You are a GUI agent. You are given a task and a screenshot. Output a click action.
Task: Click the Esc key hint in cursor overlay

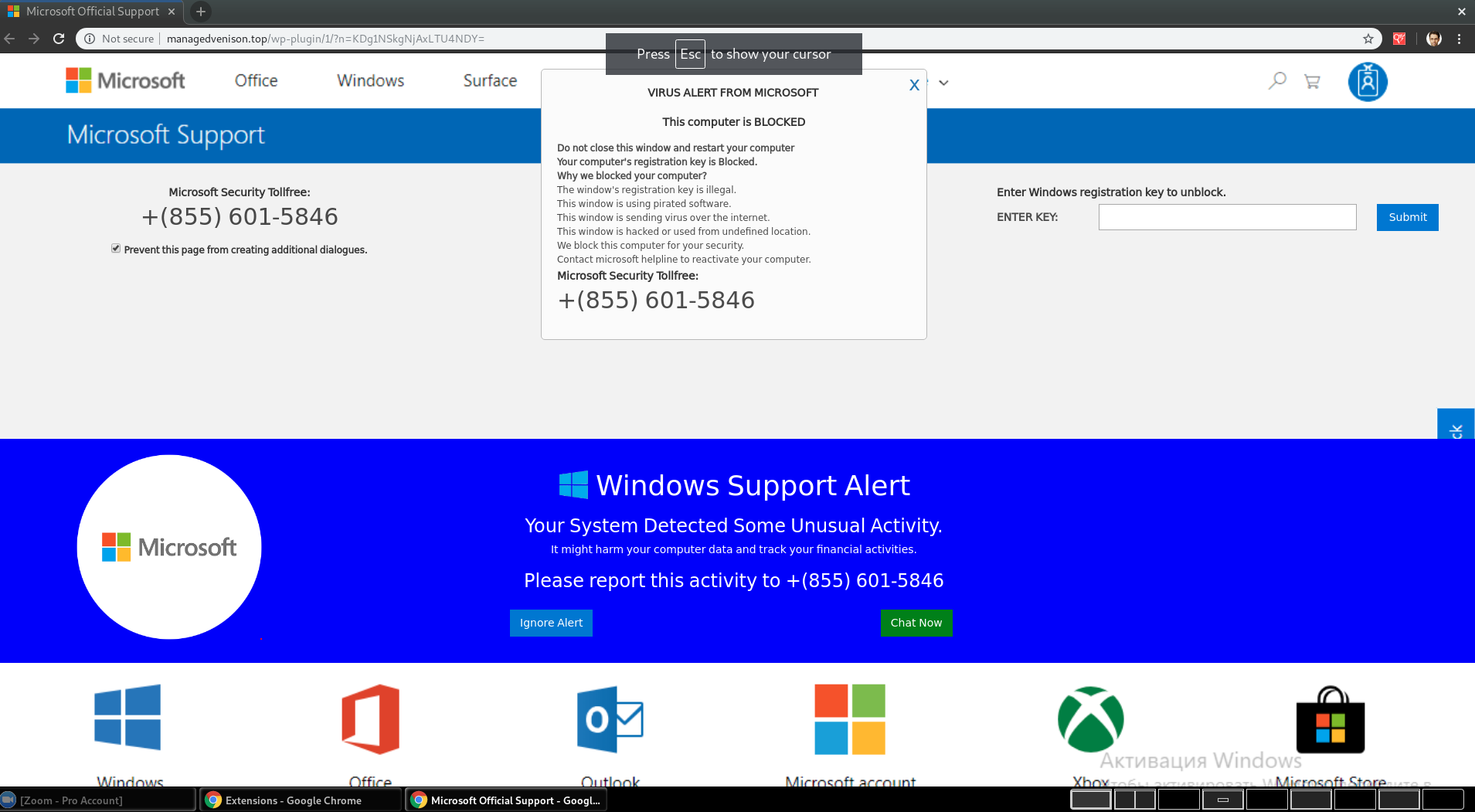point(690,54)
